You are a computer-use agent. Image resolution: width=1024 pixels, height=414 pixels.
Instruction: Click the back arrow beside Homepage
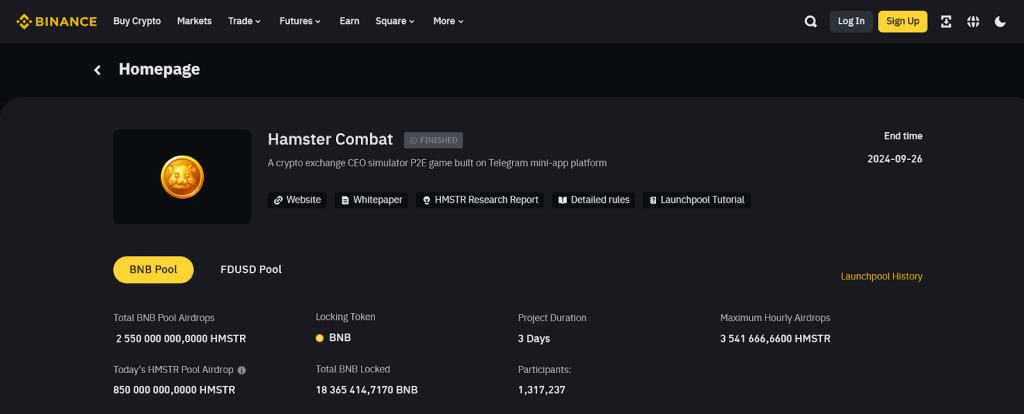[97, 70]
